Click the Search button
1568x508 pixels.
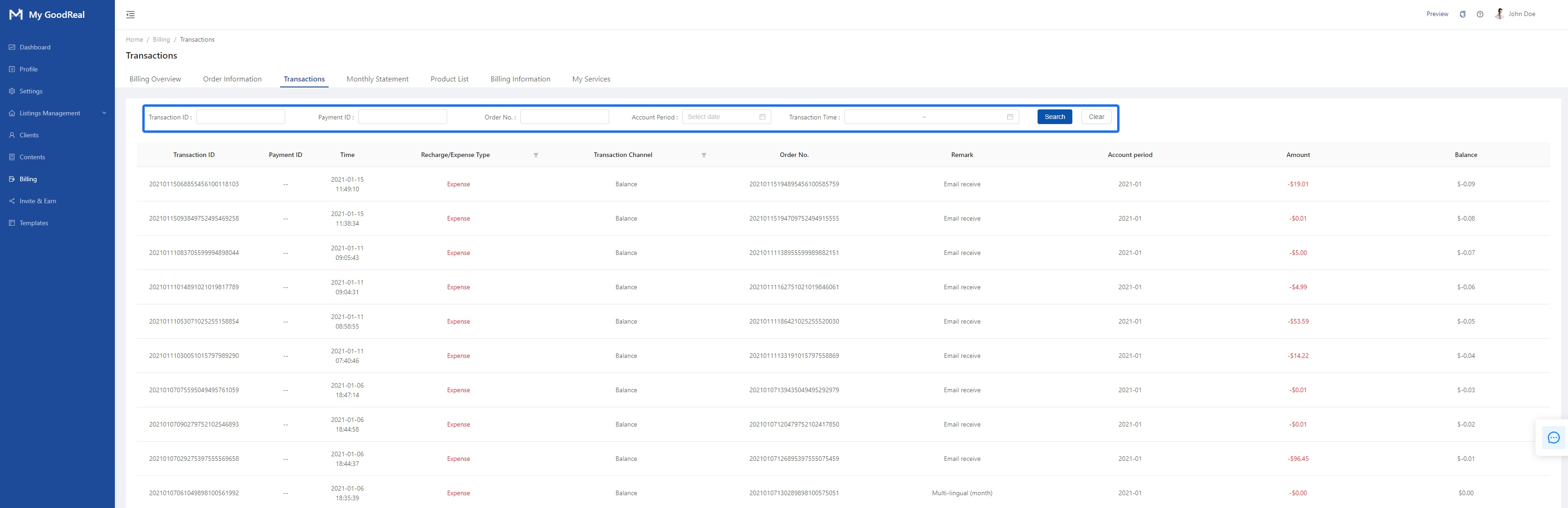[x=1054, y=116]
